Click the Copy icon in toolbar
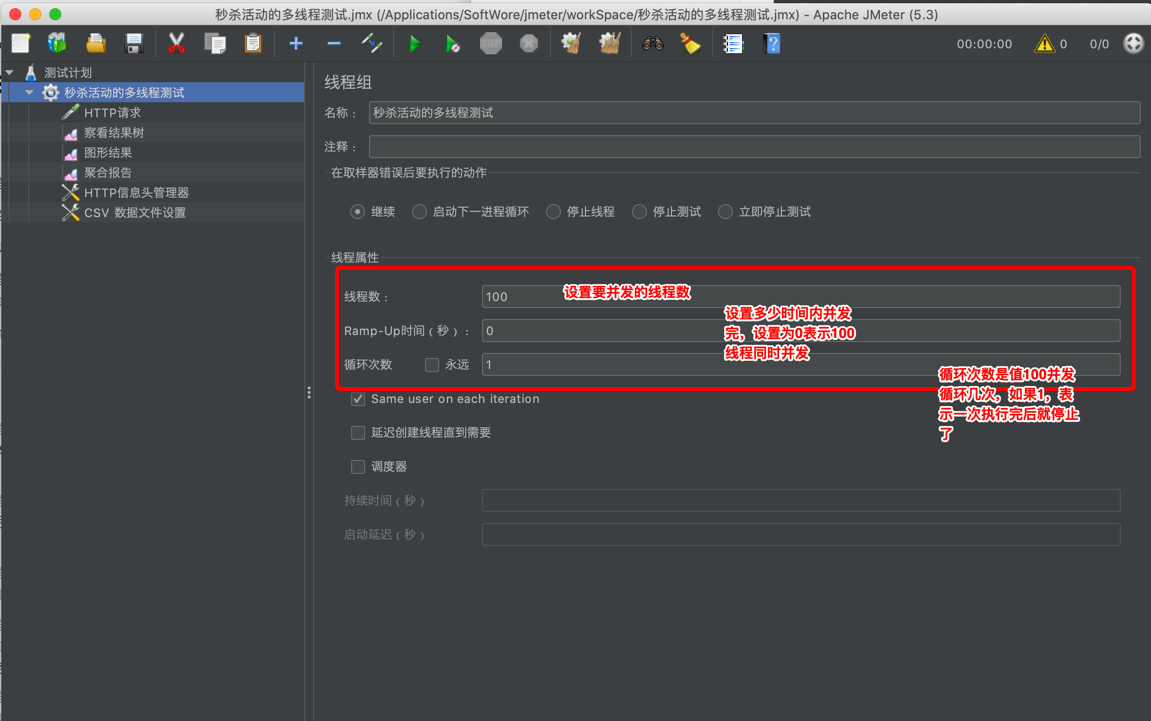Screen dimensions: 1151x721 [215, 43]
